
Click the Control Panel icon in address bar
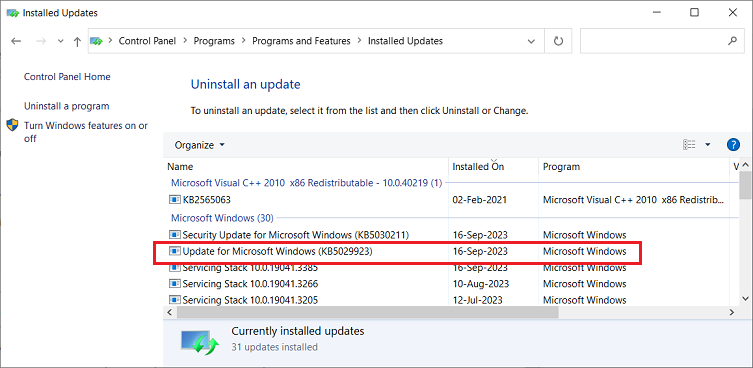point(97,41)
